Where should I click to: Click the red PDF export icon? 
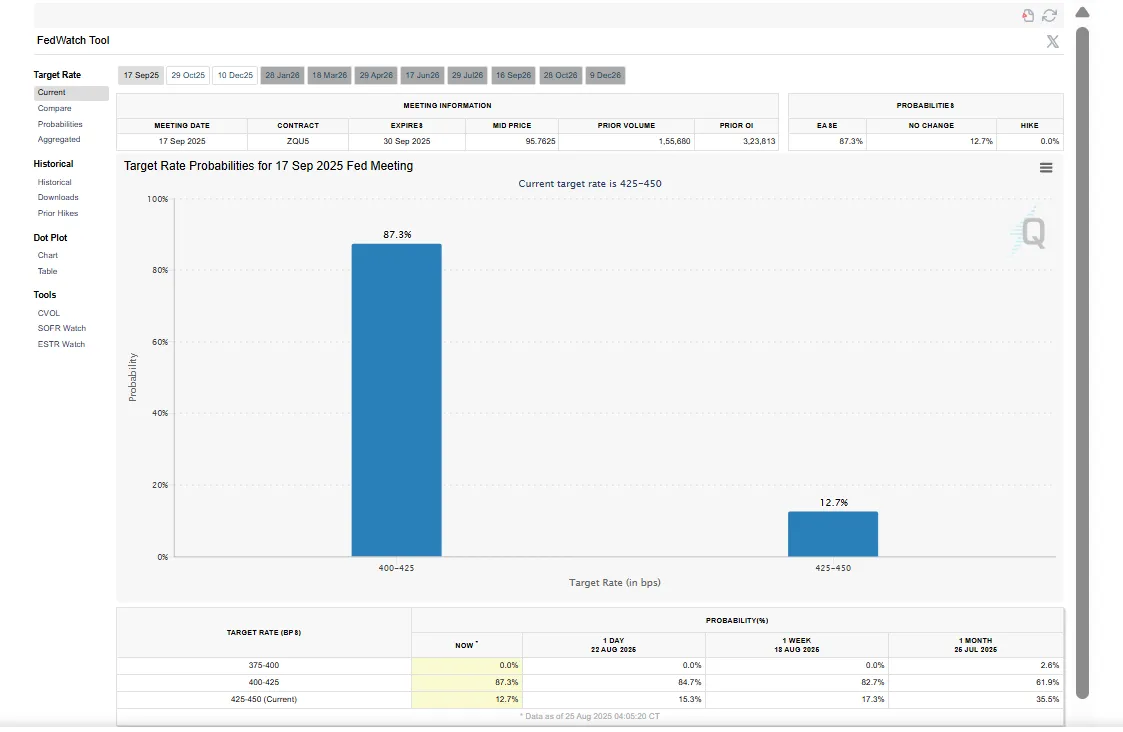[x=1028, y=15]
